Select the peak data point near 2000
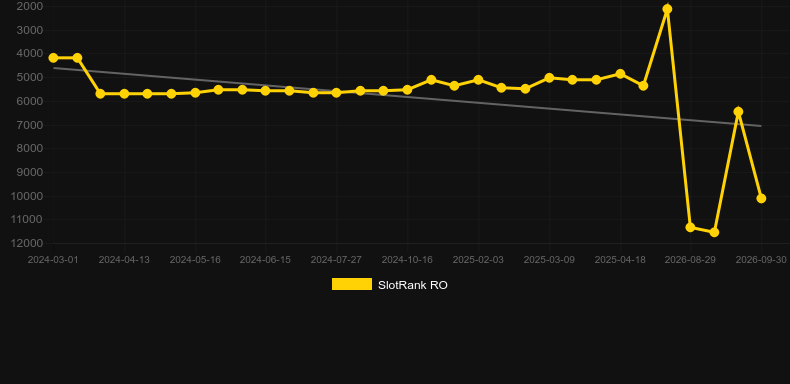Image resolution: width=790 pixels, height=384 pixels. point(667,9)
